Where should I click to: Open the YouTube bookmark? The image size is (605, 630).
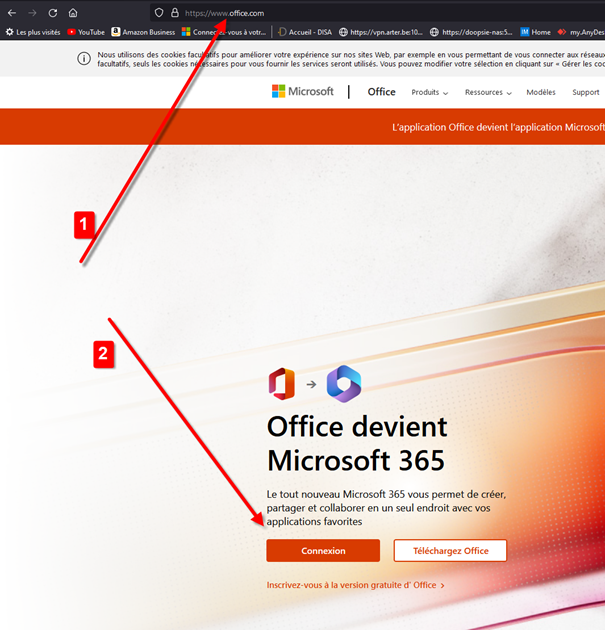[x=86, y=32]
